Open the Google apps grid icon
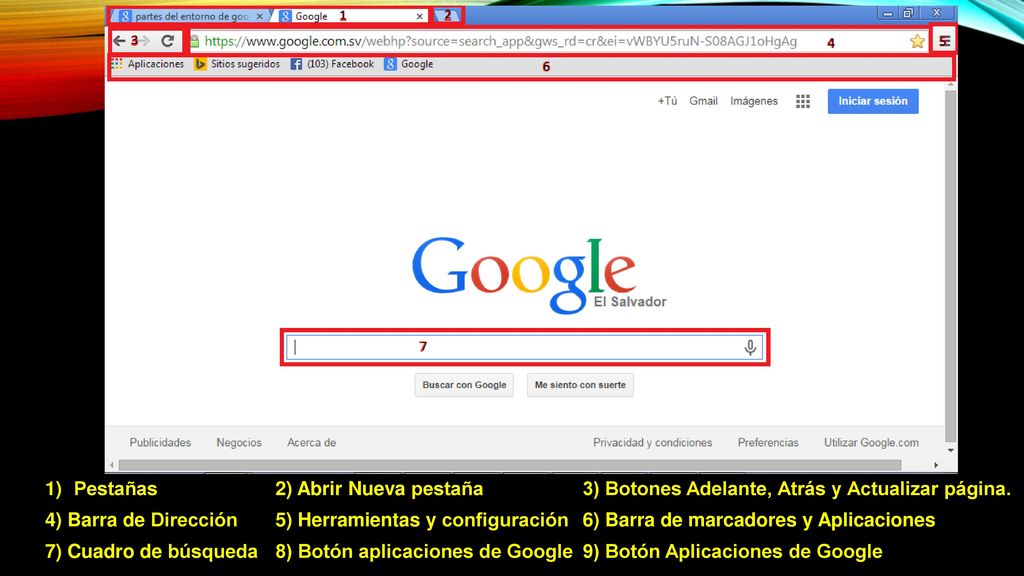The height and width of the screenshot is (576, 1024). click(803, 101)
